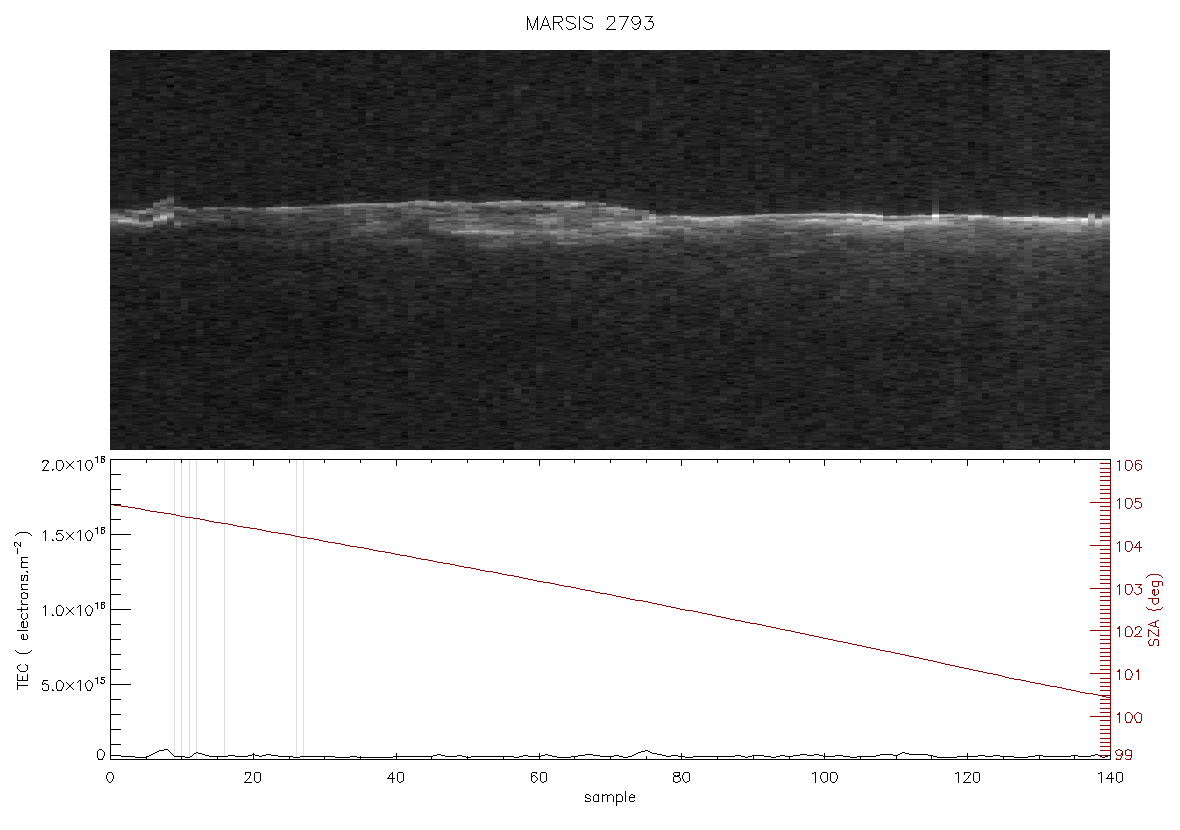Viewport: 1180px width, 830px height.
Task: Click the x-axis tick label 100
Action: [824, 777]
